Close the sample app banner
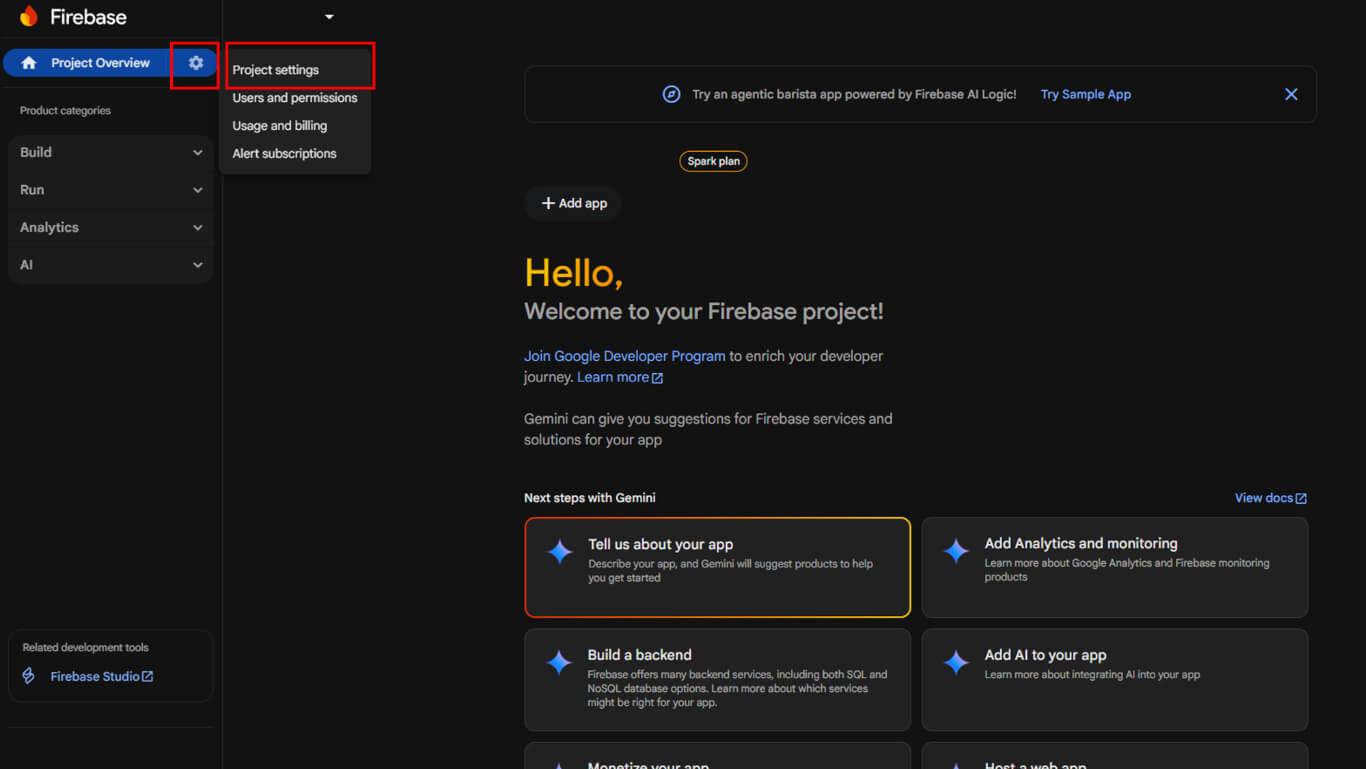The image size is (1366, 769). tap(1291, 94)
